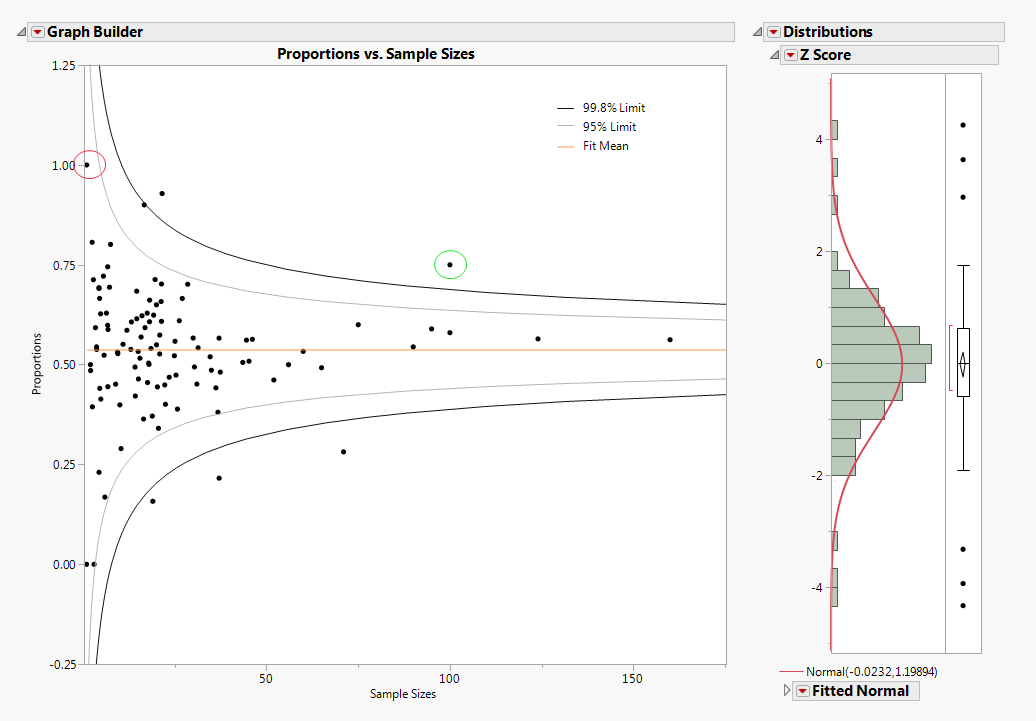Click the orange Fit Mean legend swatch
This screenshot has height=721, width=1036.
(568, 145)
